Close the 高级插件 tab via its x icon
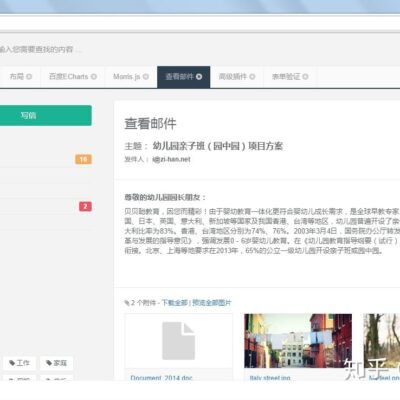The image size is (400, 400). [252, 77]
